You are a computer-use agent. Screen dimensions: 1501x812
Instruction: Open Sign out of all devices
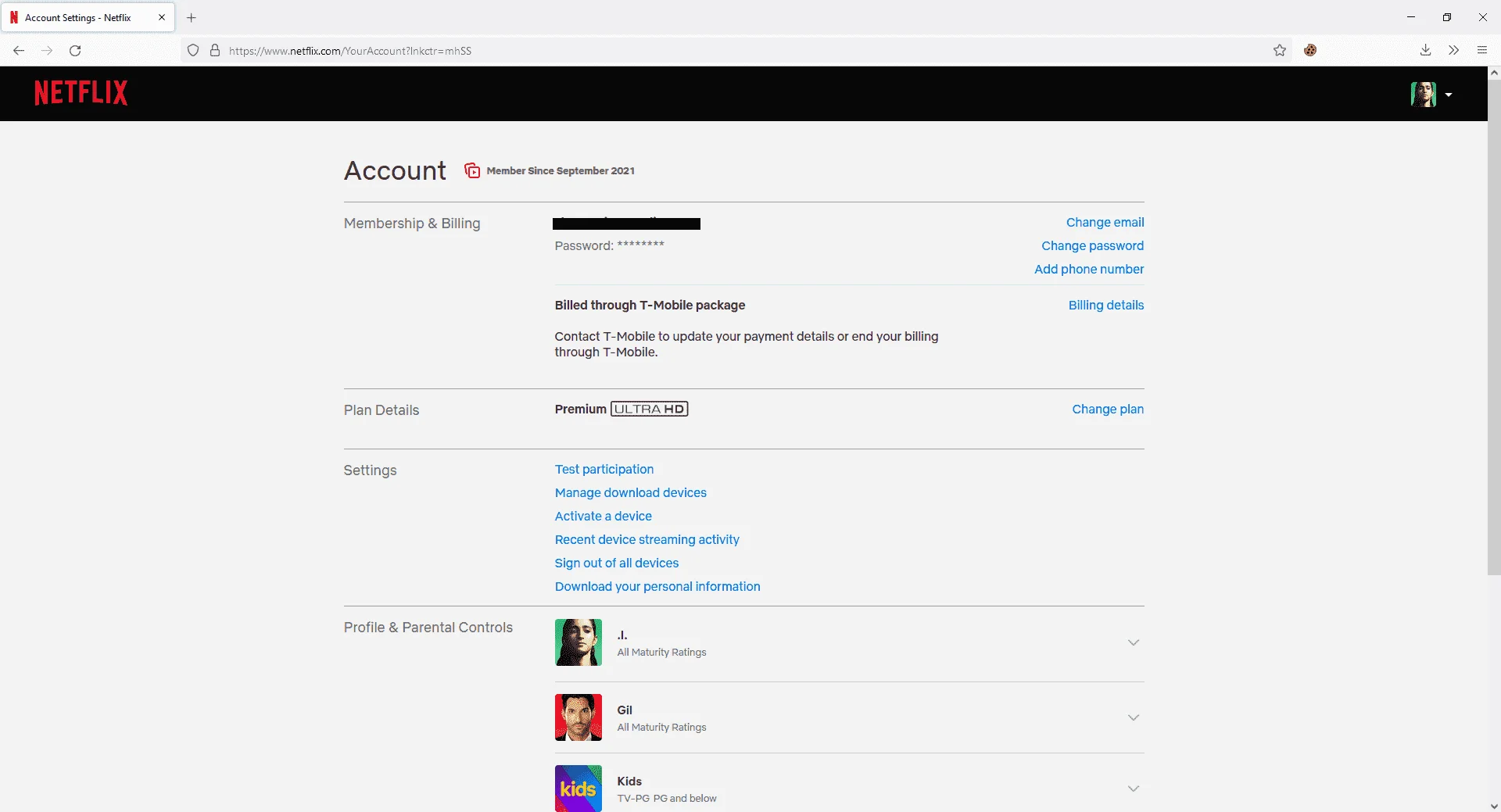(x=617, y=563)
